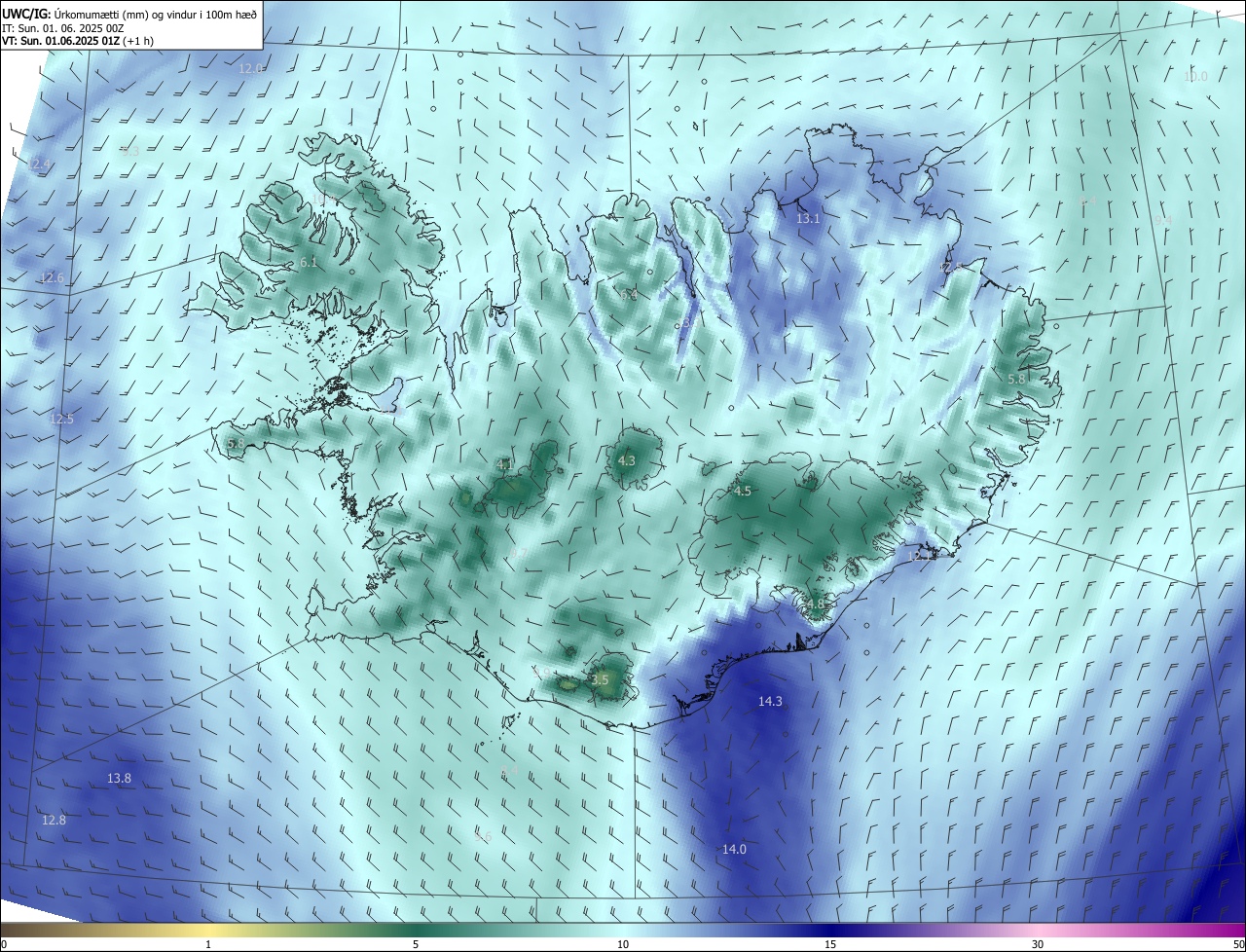The width and height of the screenshot is (1246, 952).
Task: Click the 4.1 value over Langjökull glacier
Action: point(504,464)
